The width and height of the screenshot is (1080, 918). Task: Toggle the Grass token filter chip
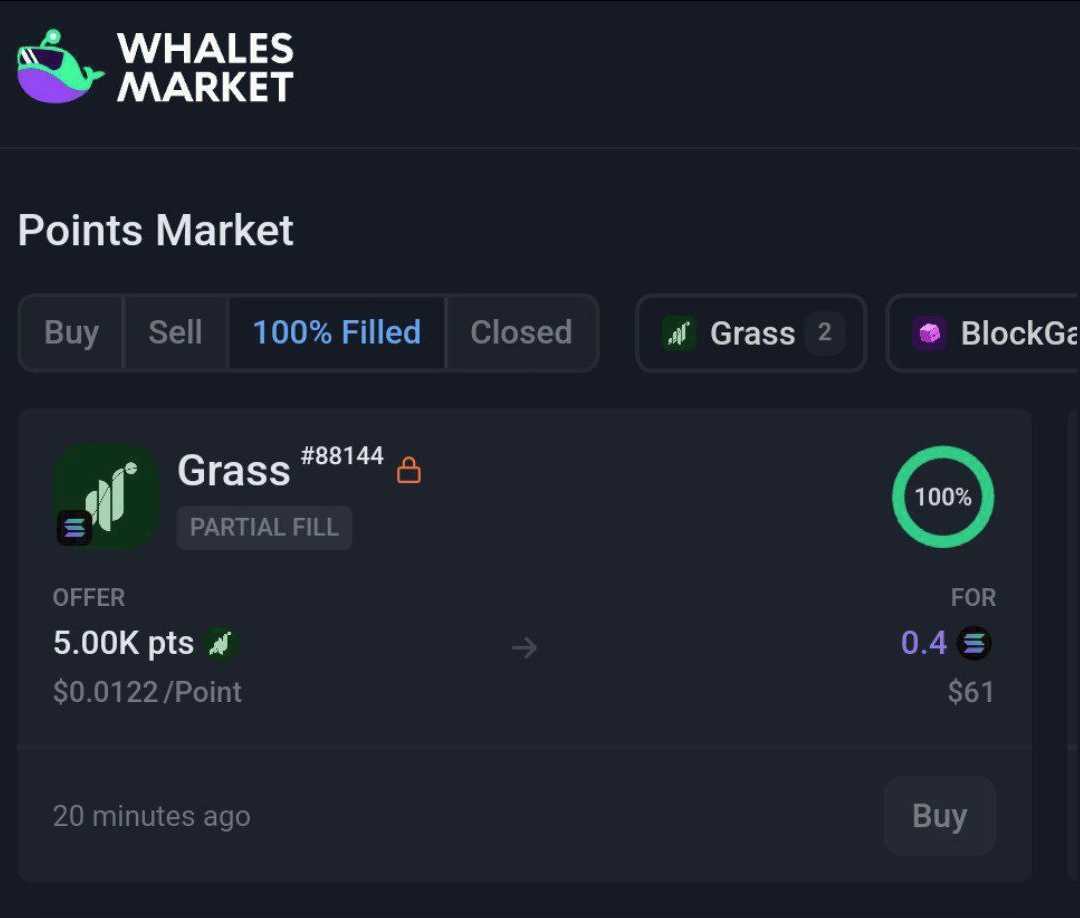pos(751,333)
